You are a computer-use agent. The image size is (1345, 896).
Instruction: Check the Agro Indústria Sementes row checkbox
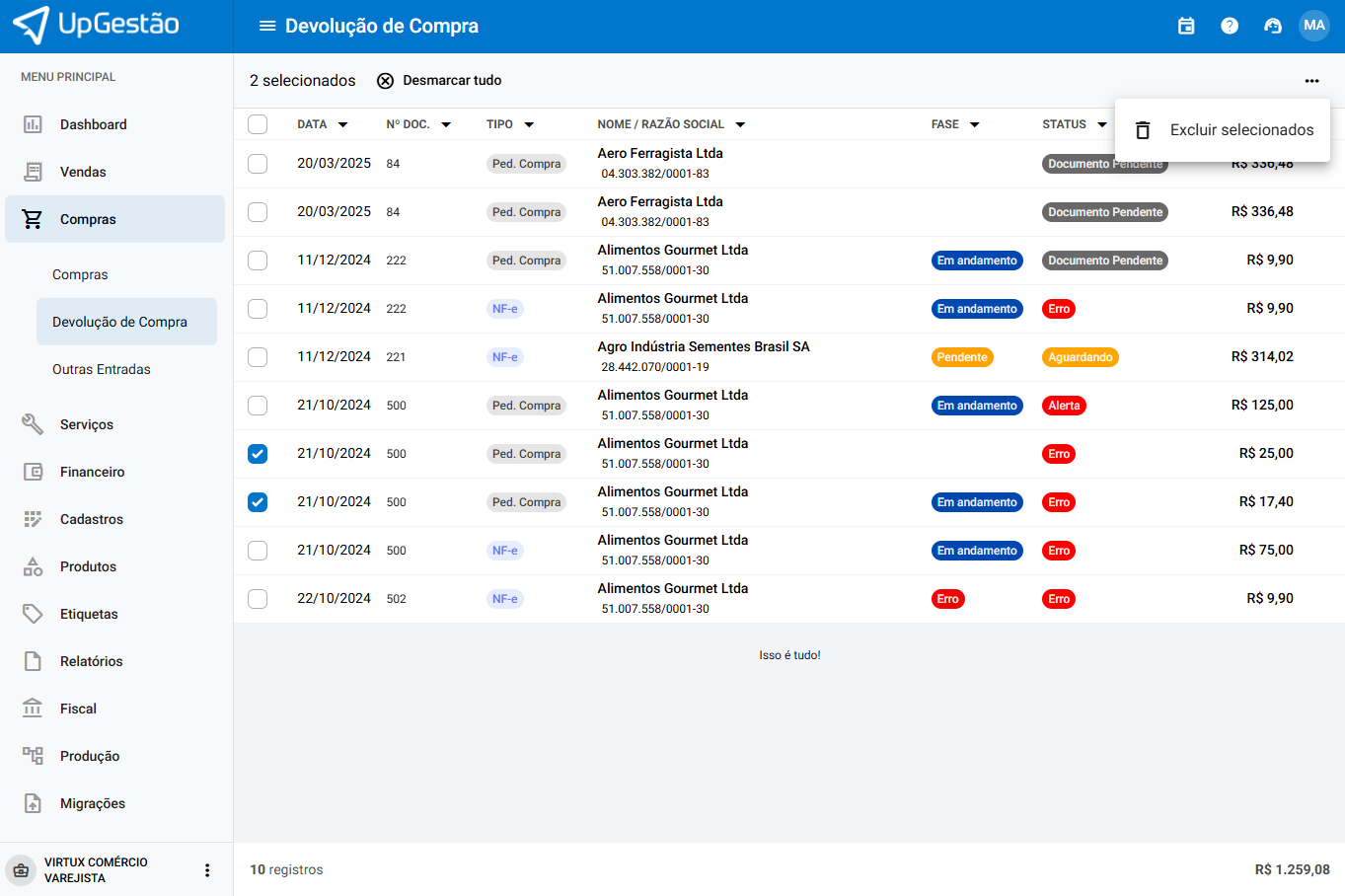(x=258, y=357)
